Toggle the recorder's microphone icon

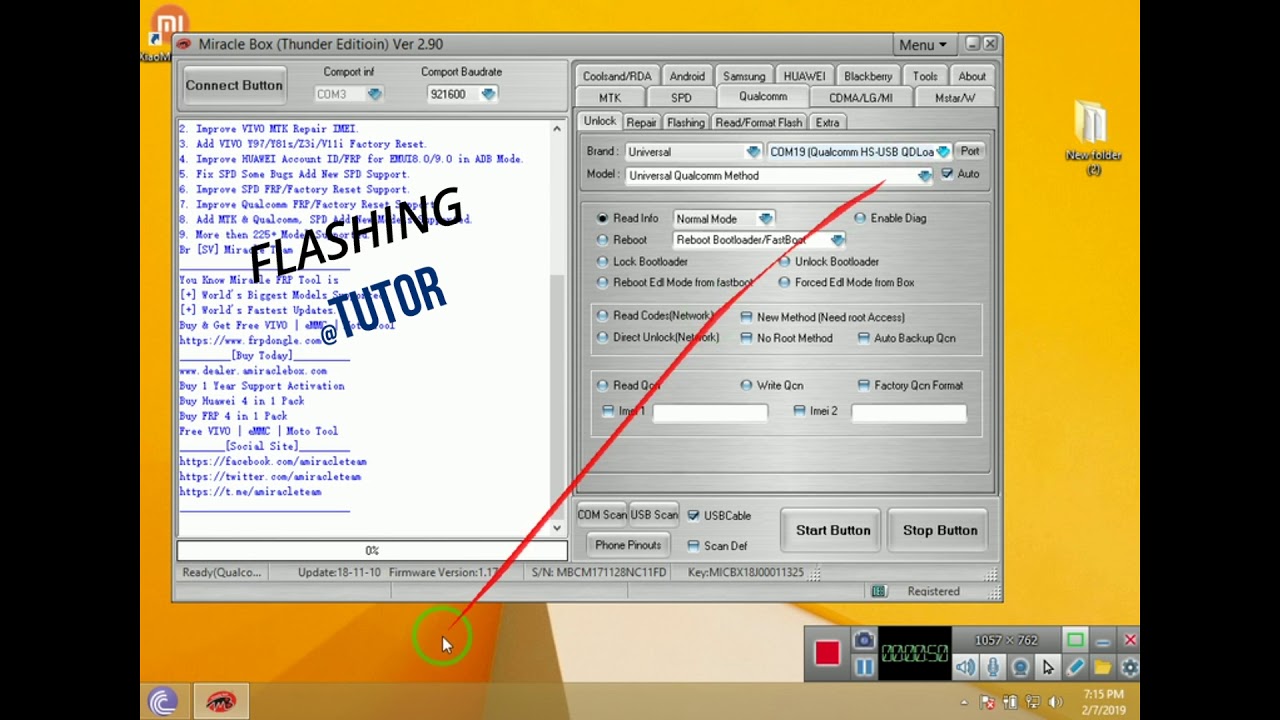(992, 667)
